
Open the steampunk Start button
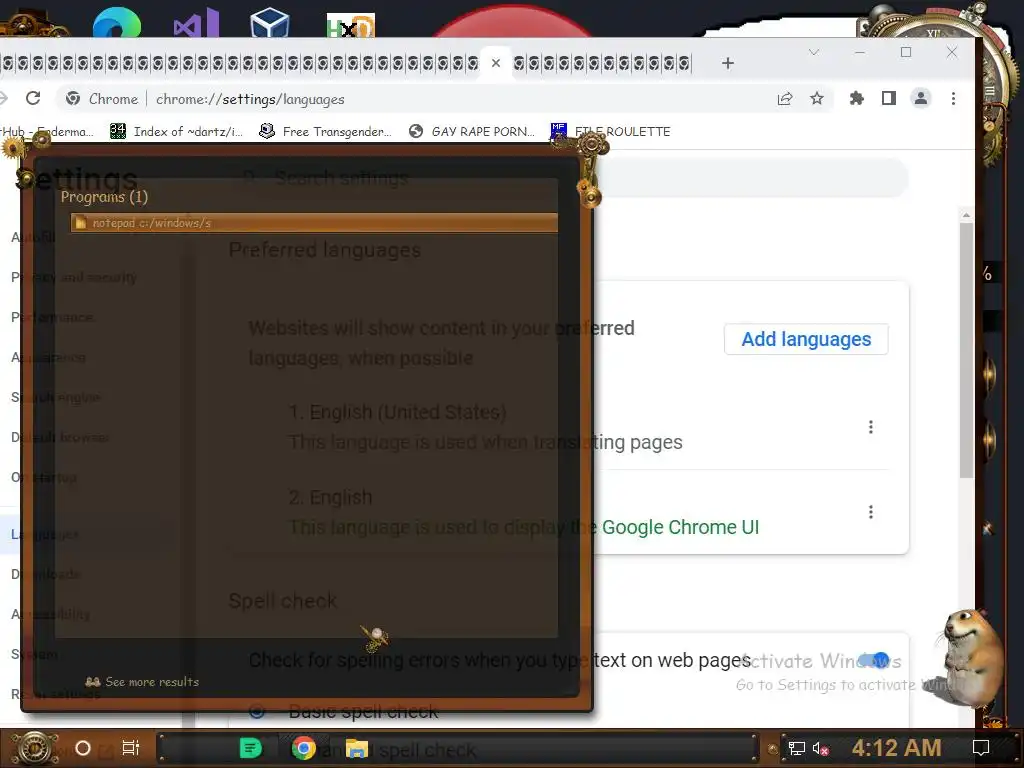35,748
